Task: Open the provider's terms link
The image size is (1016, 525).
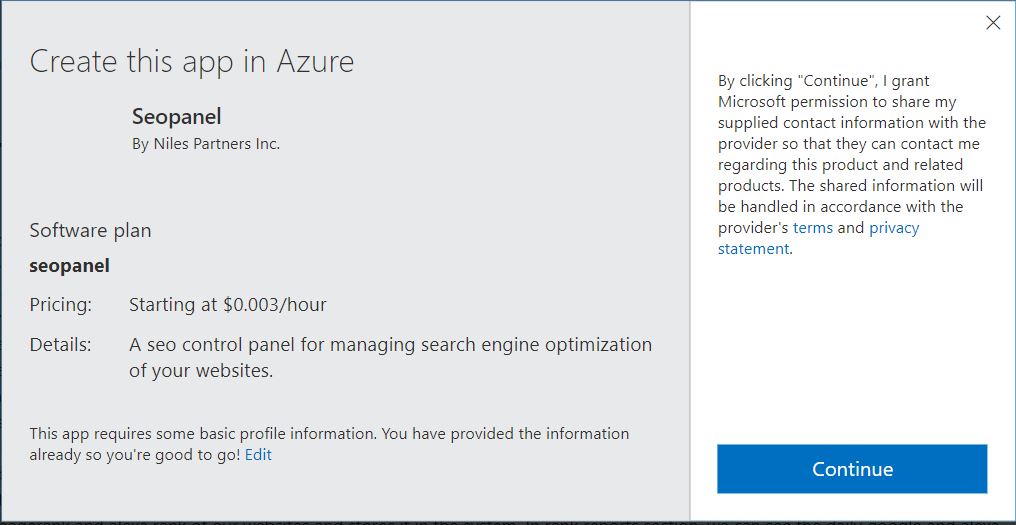Action: click(812, 228)
